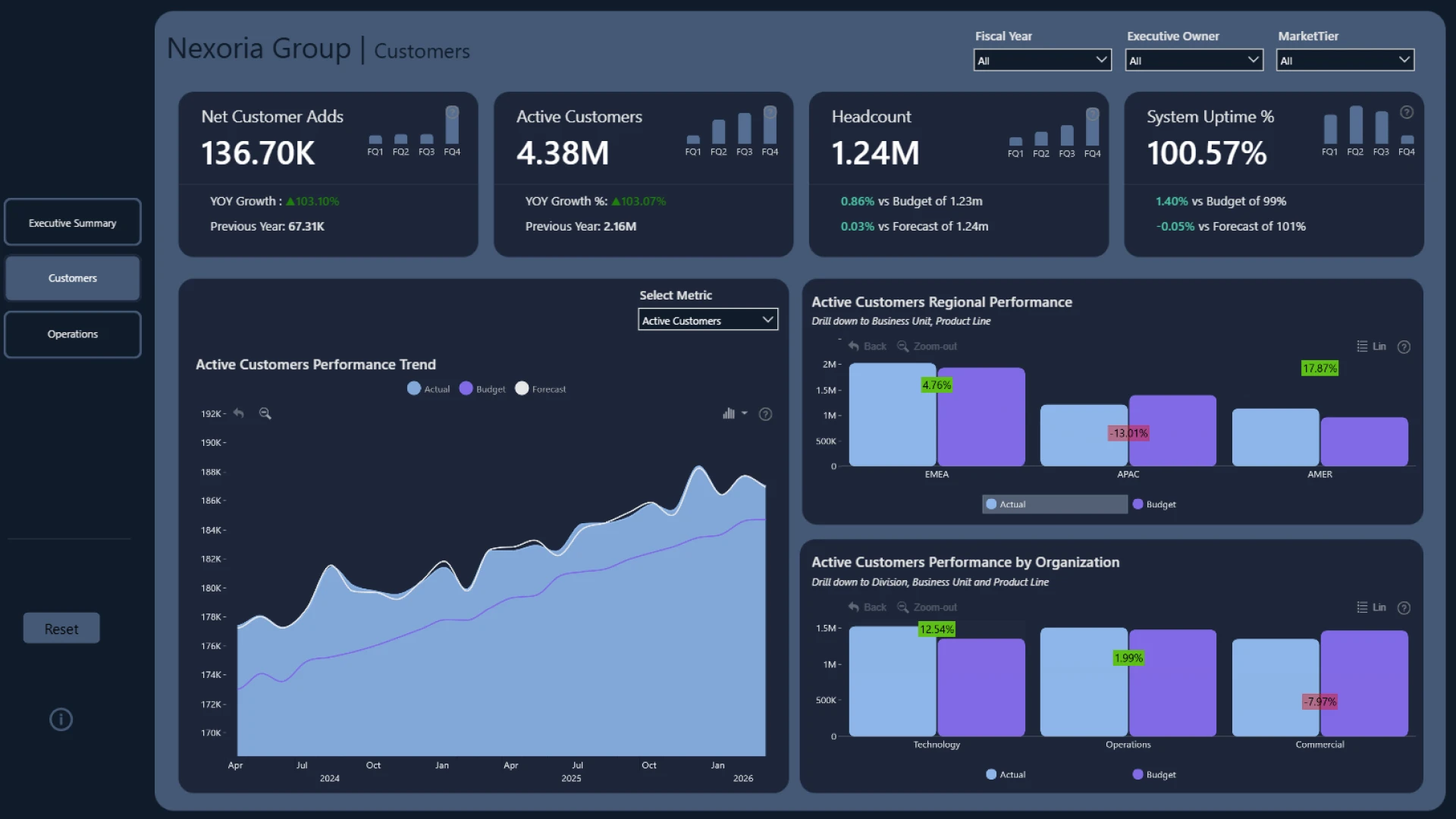Open the Fiscal Year dropdown

point(1042,60)
